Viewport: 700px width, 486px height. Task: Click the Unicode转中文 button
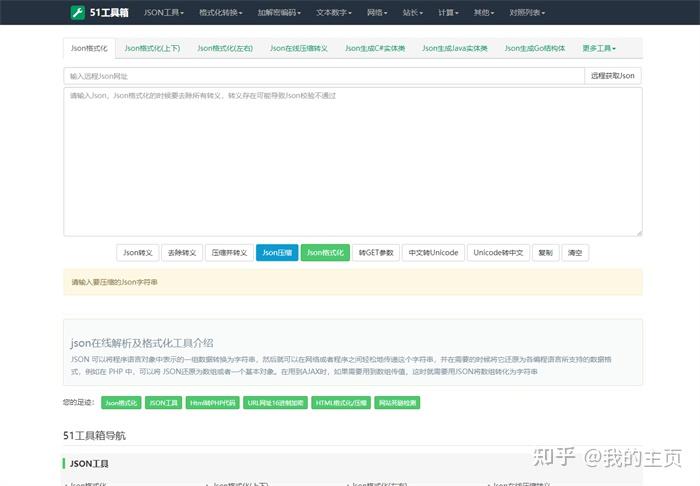(x=498, y=253)
